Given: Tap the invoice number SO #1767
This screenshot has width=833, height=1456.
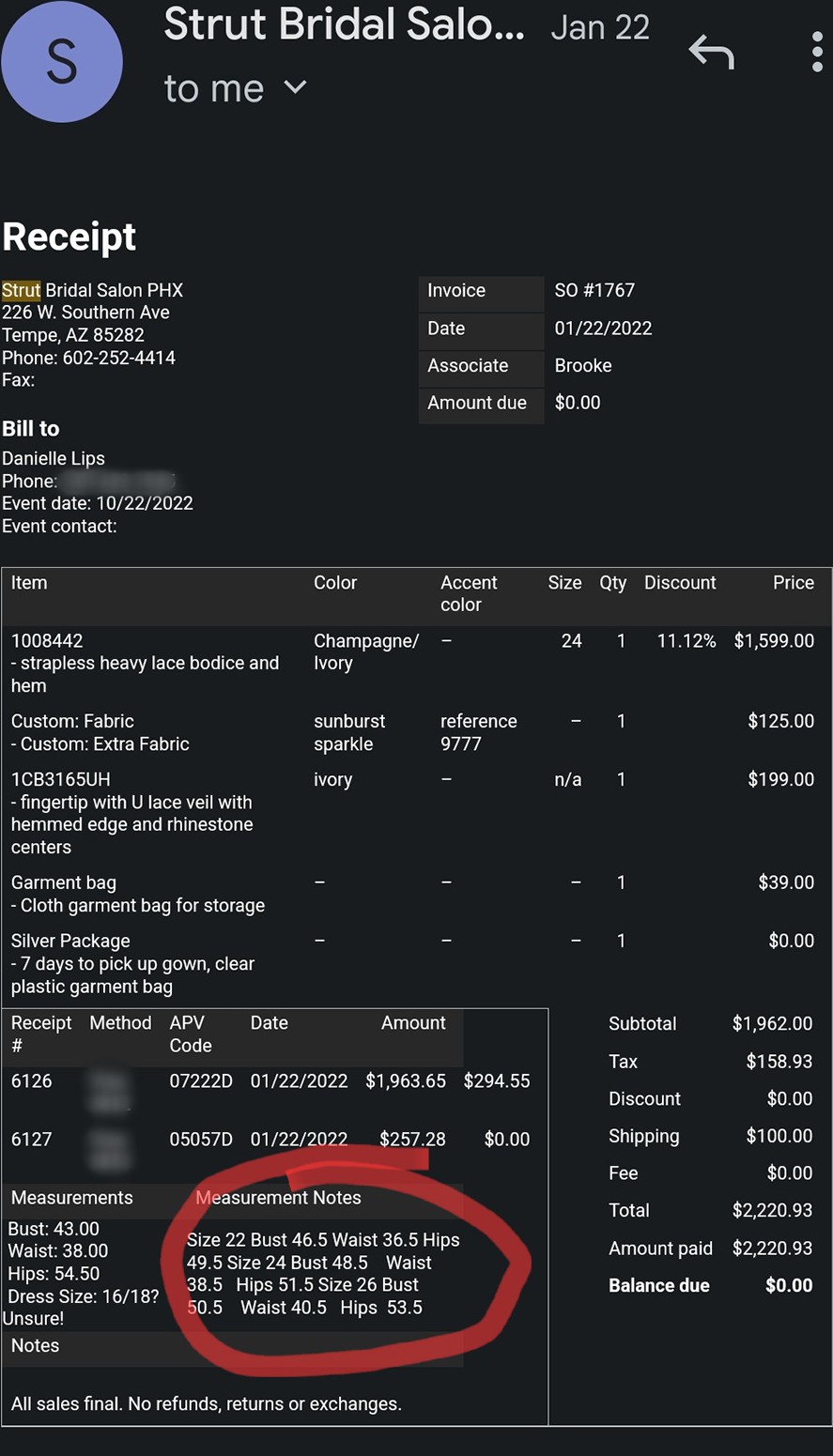Looking at the screenshot, I should [594, 290].
